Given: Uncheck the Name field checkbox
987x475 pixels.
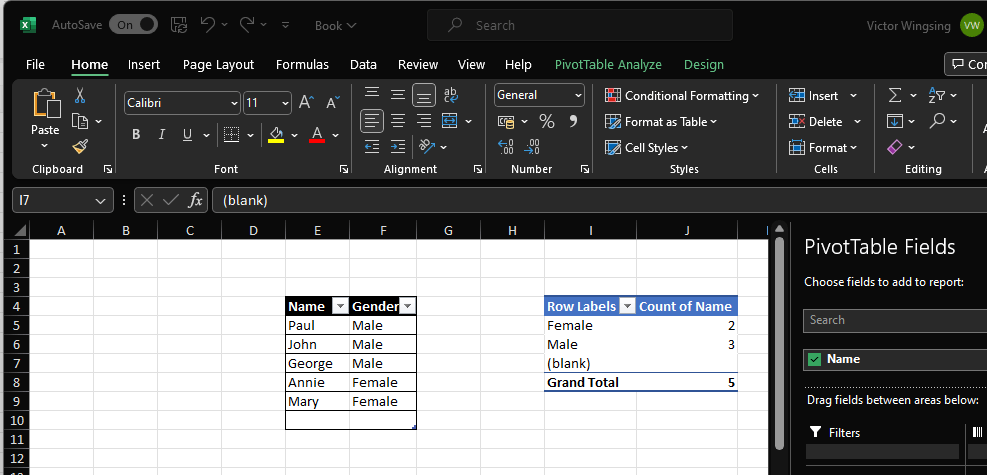Looking at the screenshot, I should [814, 359].
